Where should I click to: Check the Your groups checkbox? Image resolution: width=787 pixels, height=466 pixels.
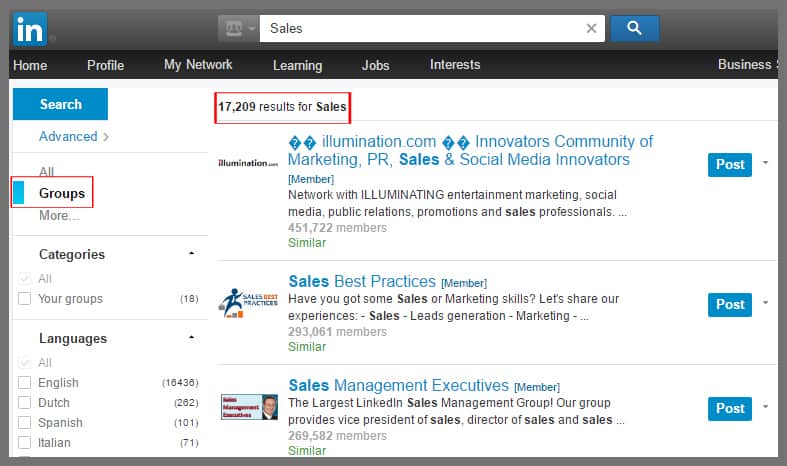click(x=25, y=299)
